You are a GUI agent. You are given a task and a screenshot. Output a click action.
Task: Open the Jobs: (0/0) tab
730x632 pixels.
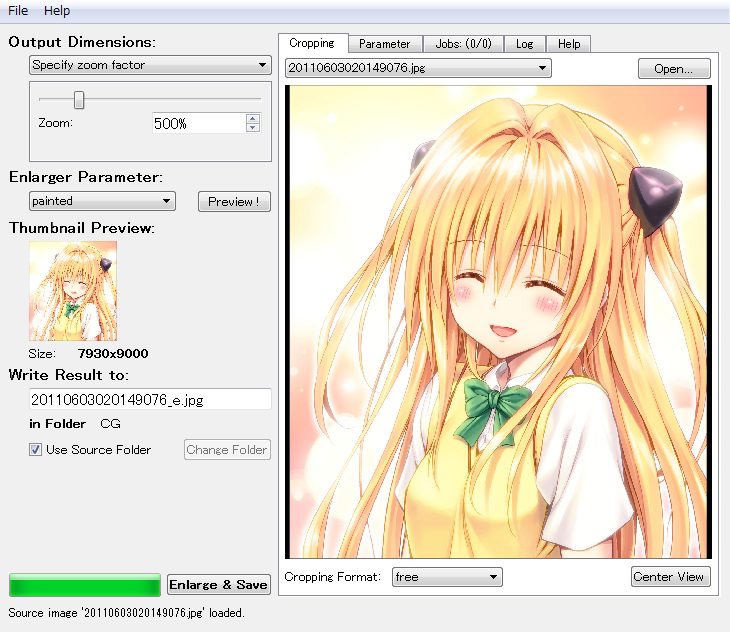pyautogui.click(x=463, y=44)
